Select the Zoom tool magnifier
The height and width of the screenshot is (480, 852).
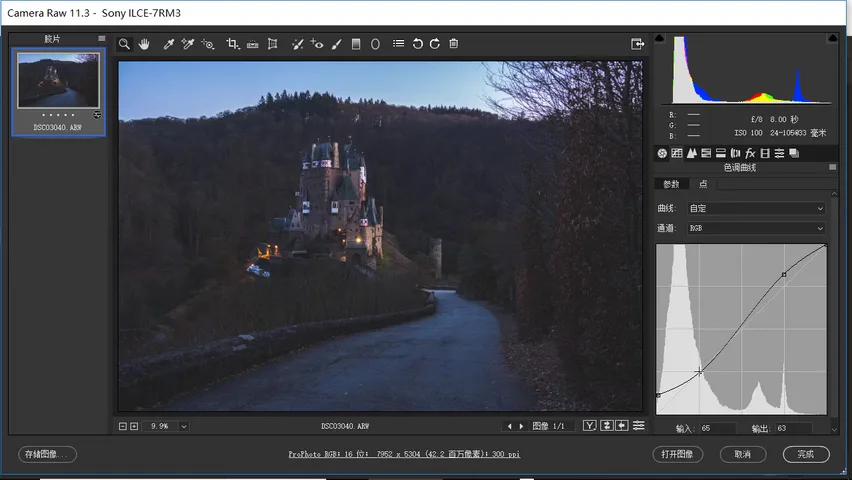tap(124, 44)
